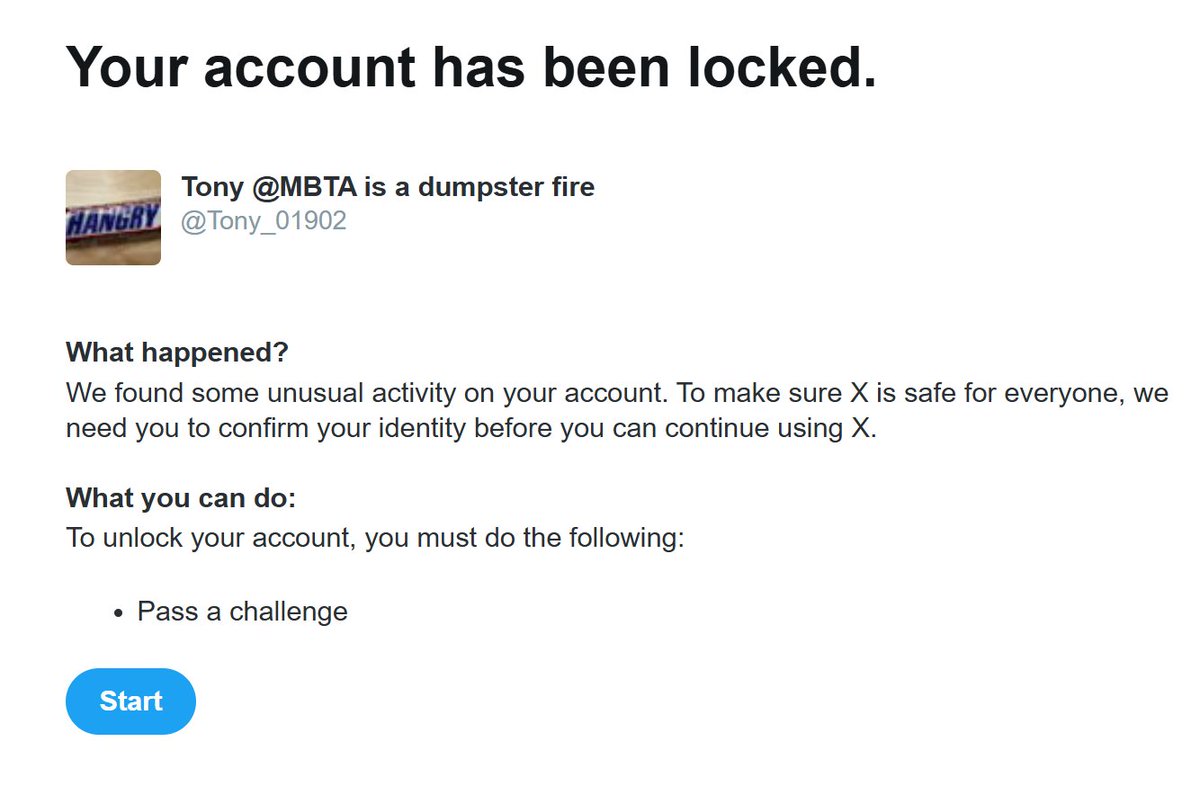Click the 'What you can do:' heading
Screen dimensions: 1200x804
pos(181,497)
